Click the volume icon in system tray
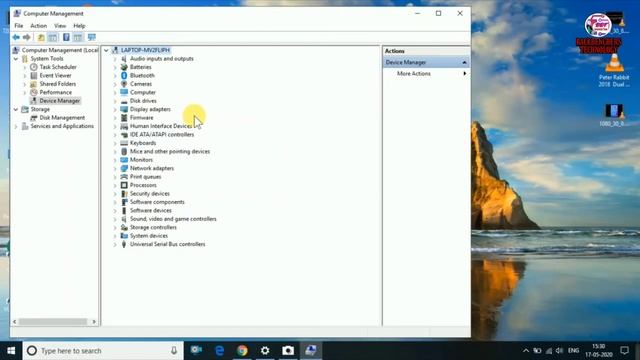The width and height of the screenshot is (640, 360). (x=560, y=351)
